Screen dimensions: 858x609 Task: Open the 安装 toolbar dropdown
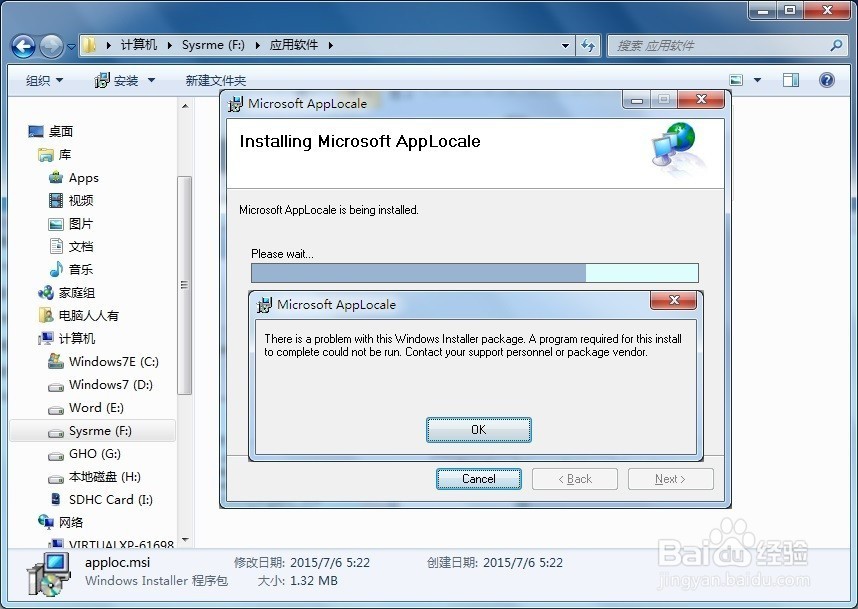(x=125, y=81)
